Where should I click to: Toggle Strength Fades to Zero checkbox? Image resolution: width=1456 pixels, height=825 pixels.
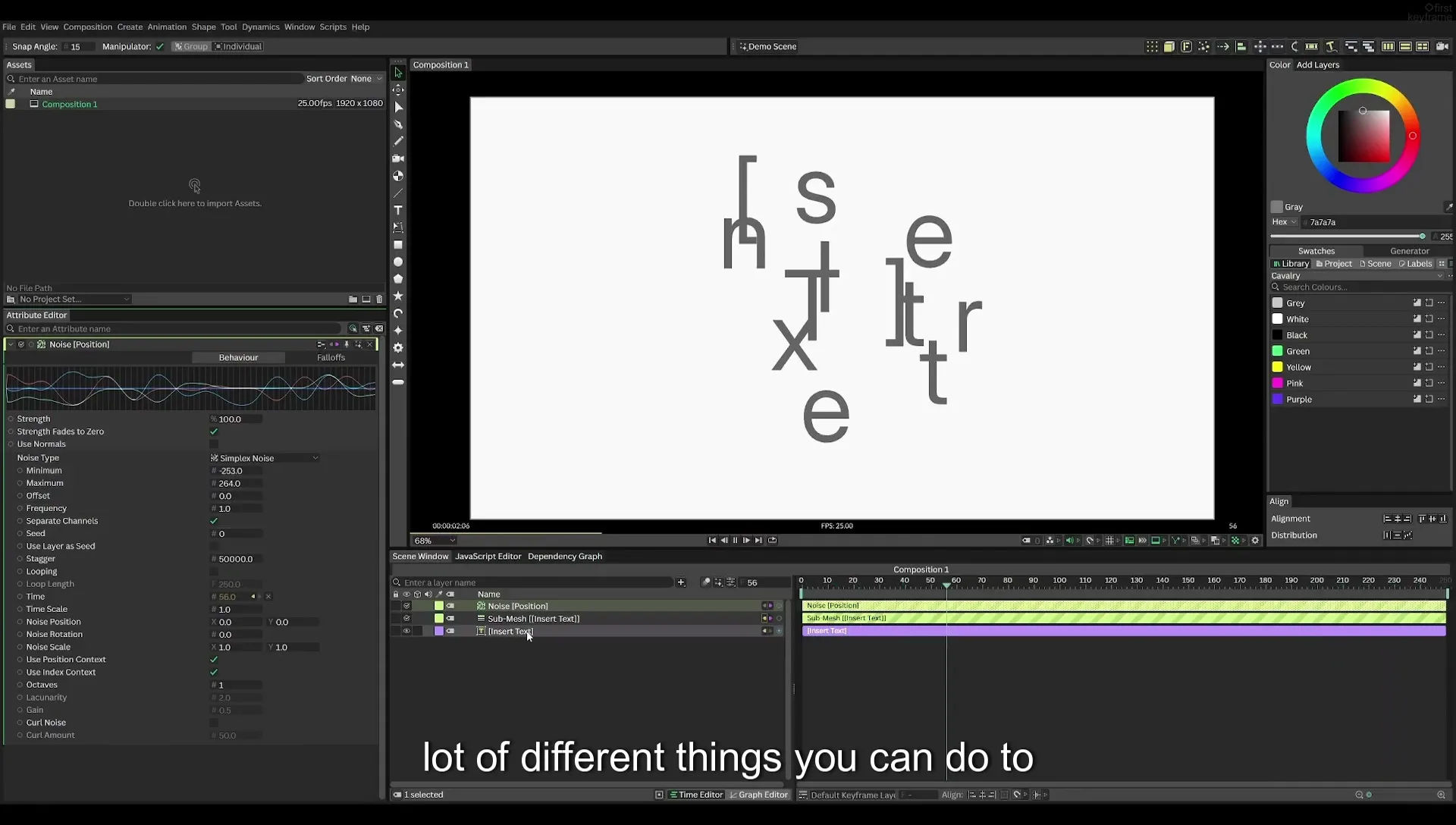click(x=214, y=431)
